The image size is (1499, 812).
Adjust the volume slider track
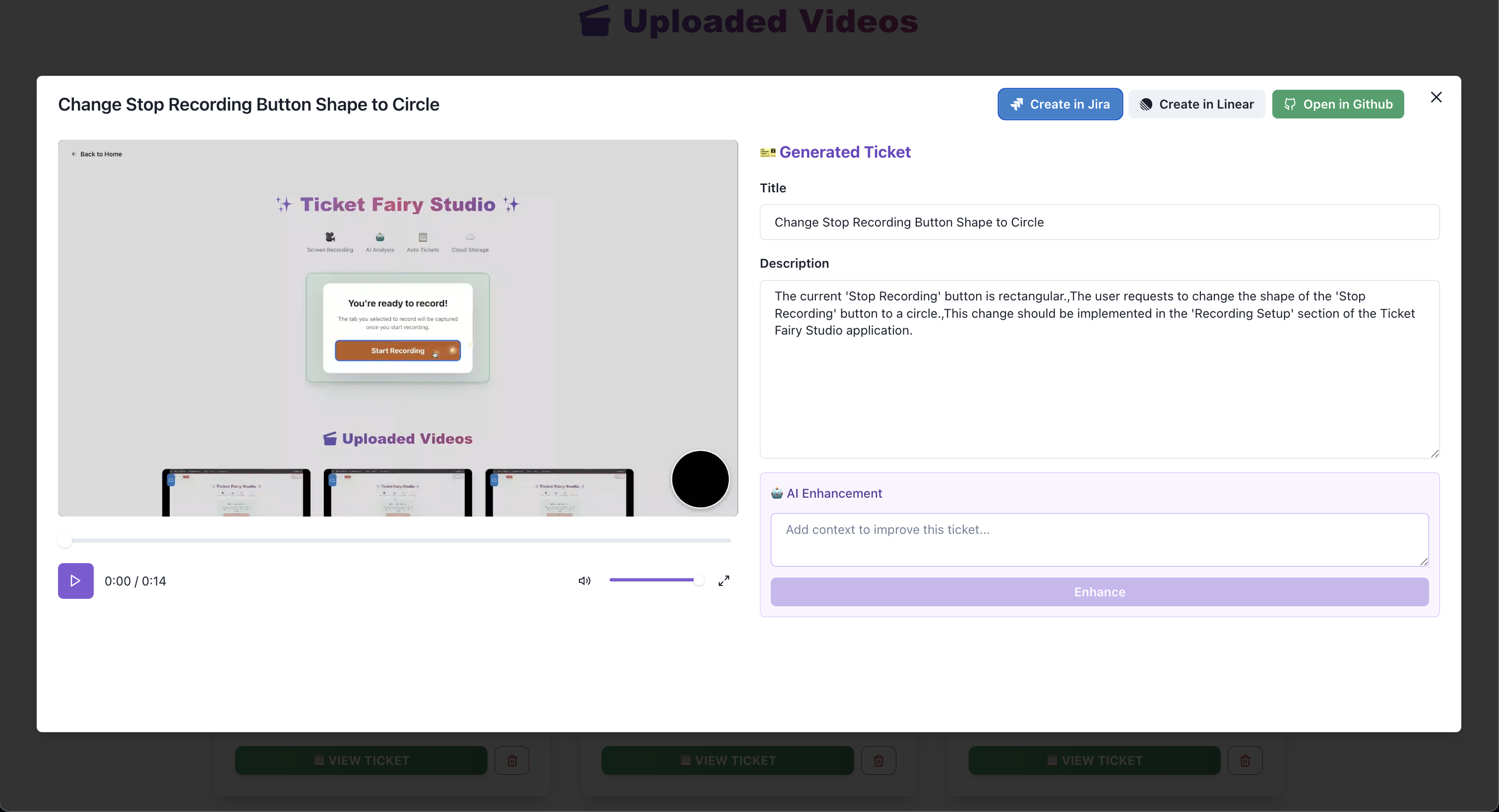click(x=652, y=580)
